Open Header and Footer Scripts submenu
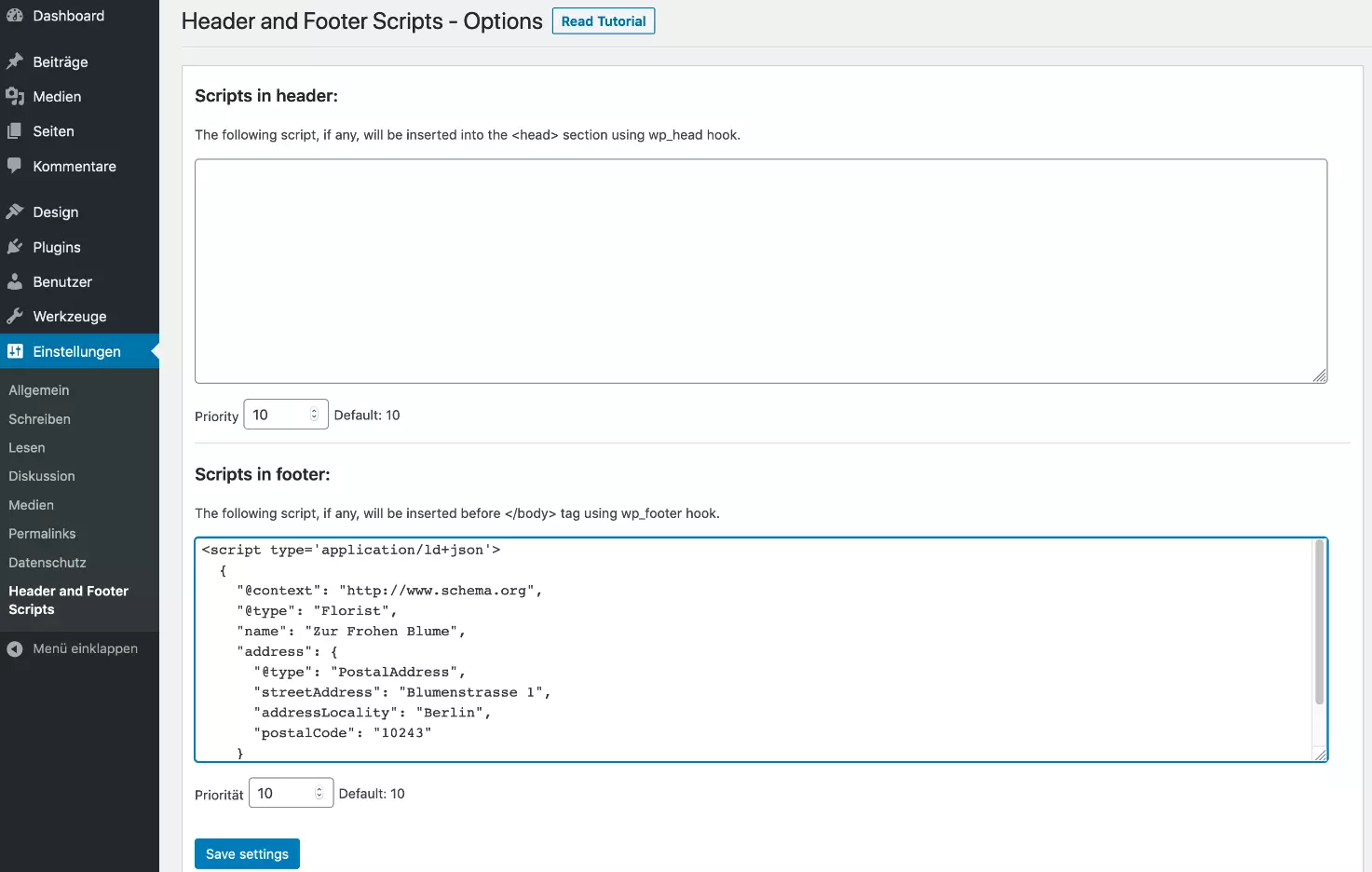 (x=68, y=600)
